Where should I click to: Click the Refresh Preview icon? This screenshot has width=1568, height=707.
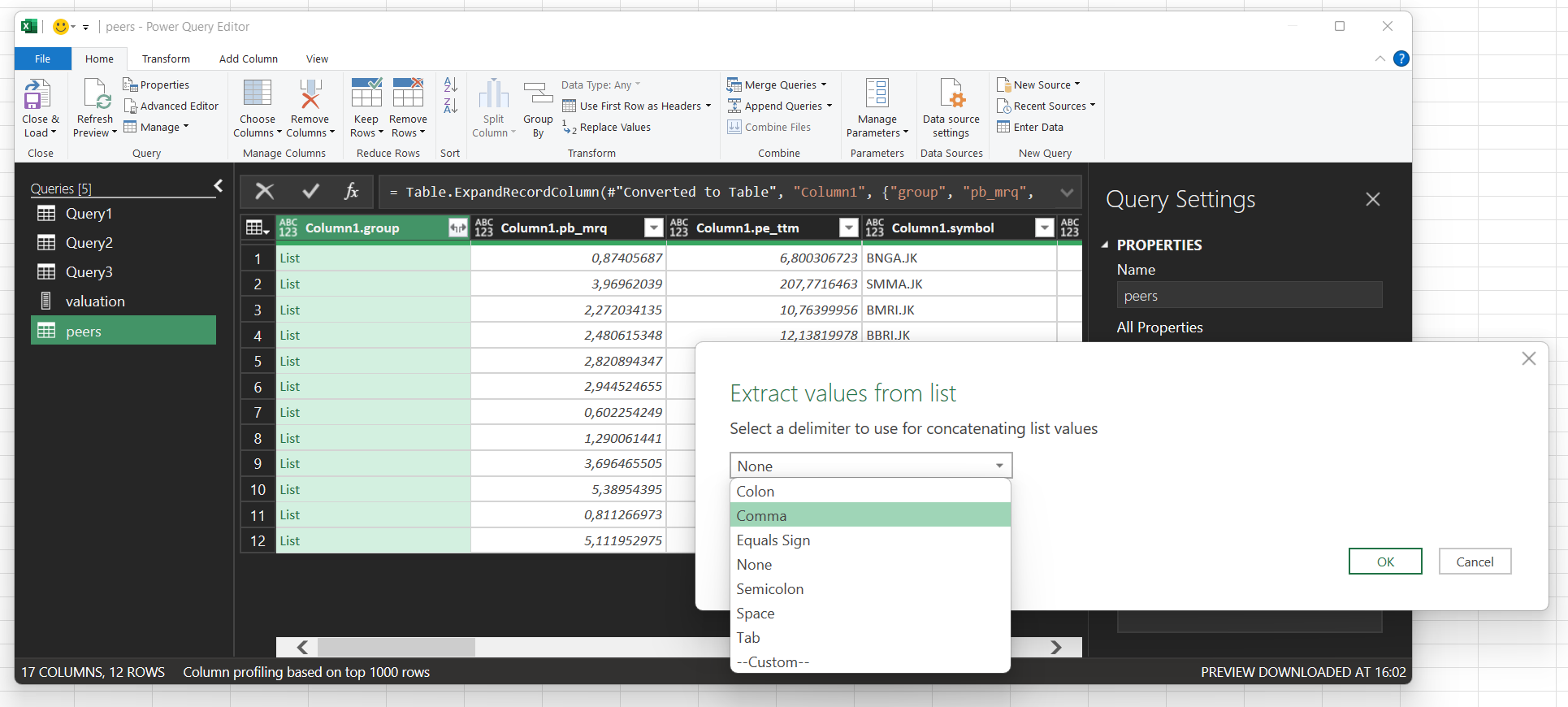click(96, 95)
